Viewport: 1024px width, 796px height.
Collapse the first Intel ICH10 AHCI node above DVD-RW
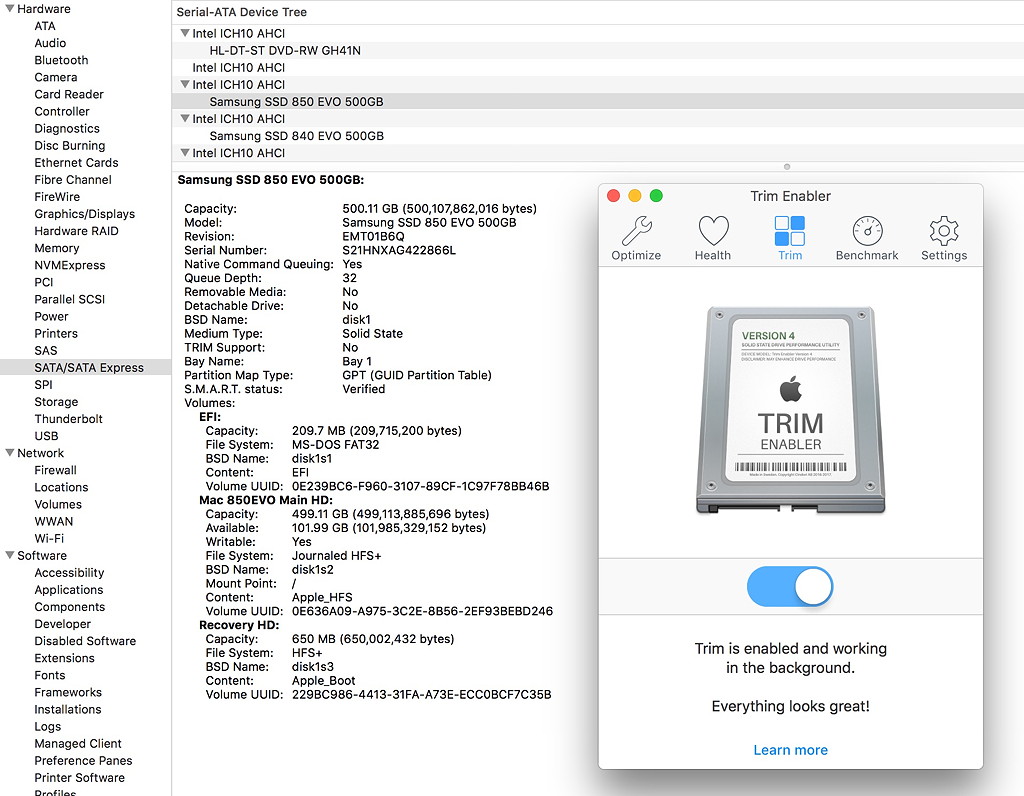point(185,33)
